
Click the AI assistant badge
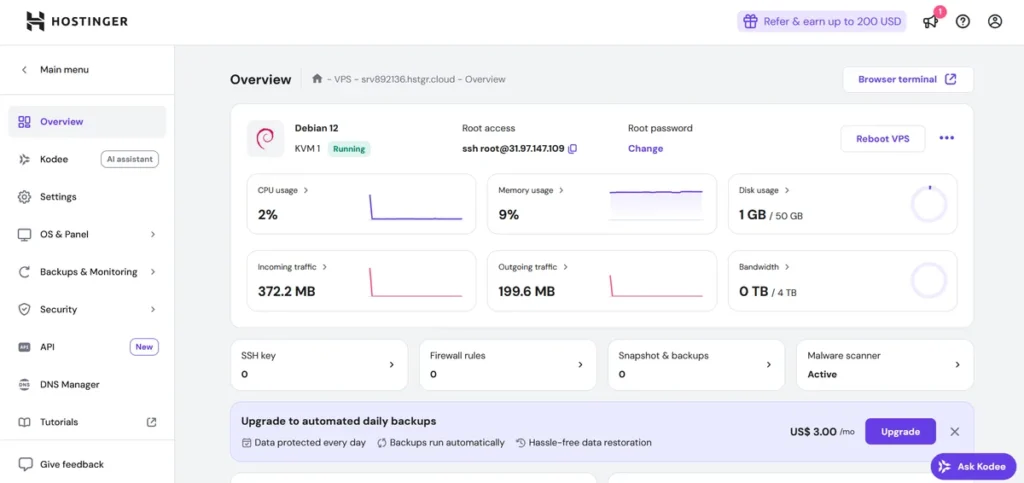click(x=129, y=159)
